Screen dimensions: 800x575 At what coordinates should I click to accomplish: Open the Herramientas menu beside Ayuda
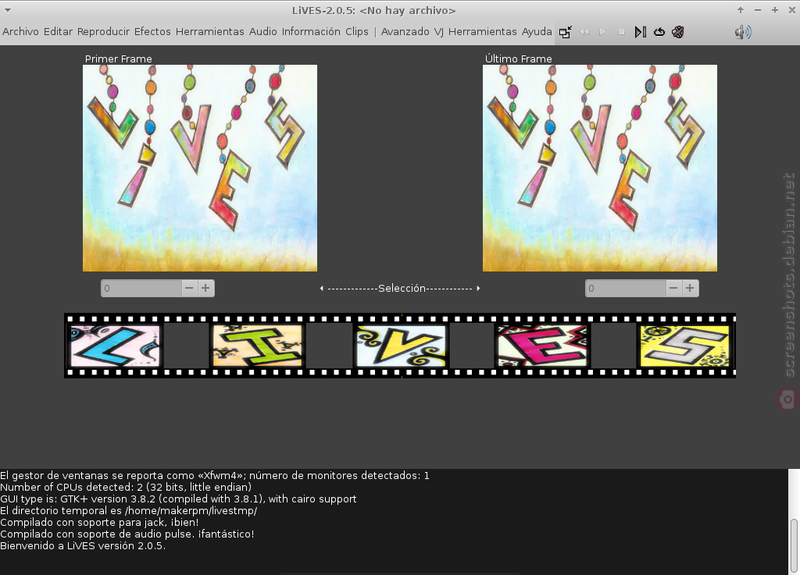coord(482,32)
